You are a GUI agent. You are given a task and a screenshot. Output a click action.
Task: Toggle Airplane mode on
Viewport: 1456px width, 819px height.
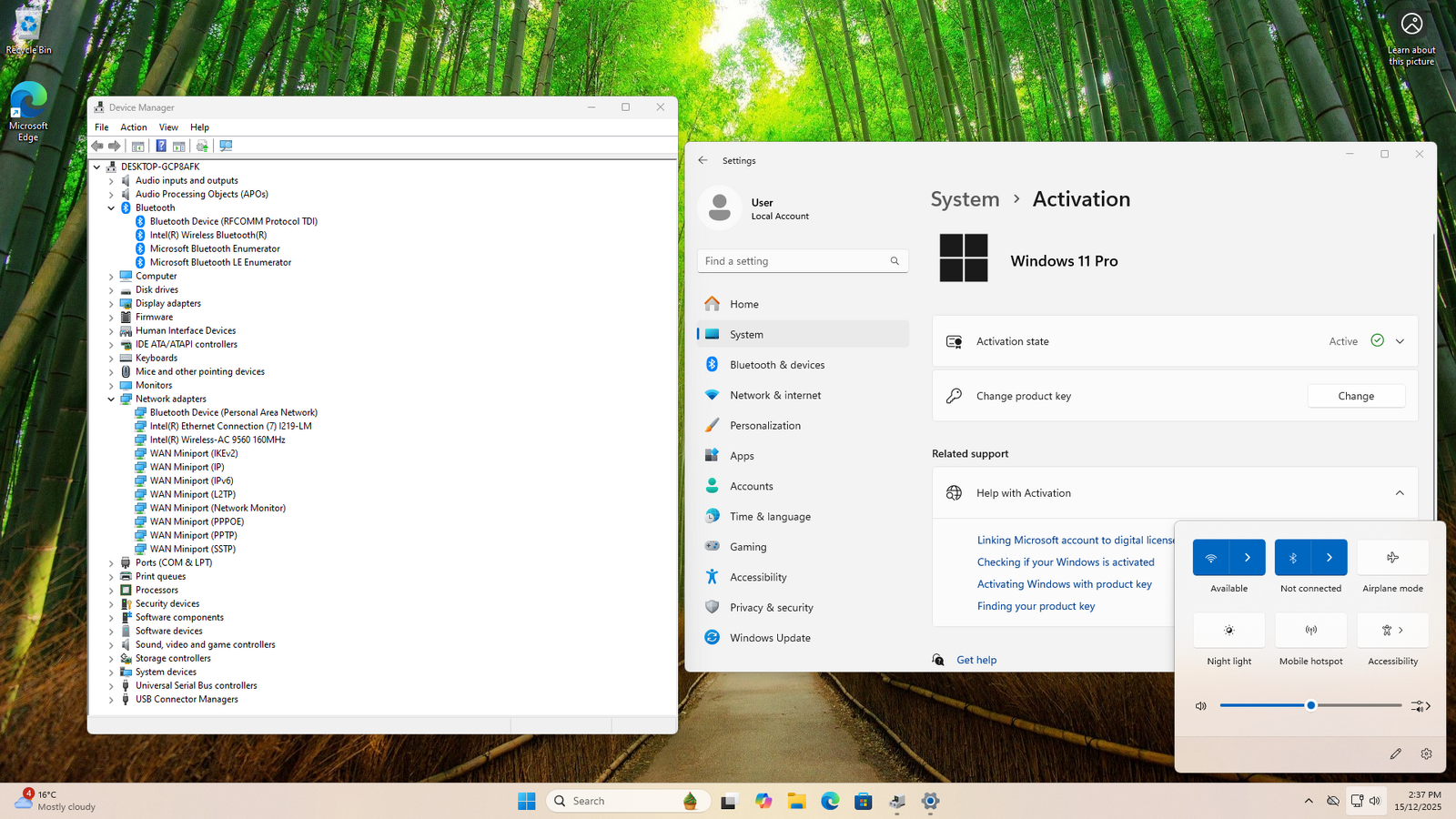[1392, 558]
